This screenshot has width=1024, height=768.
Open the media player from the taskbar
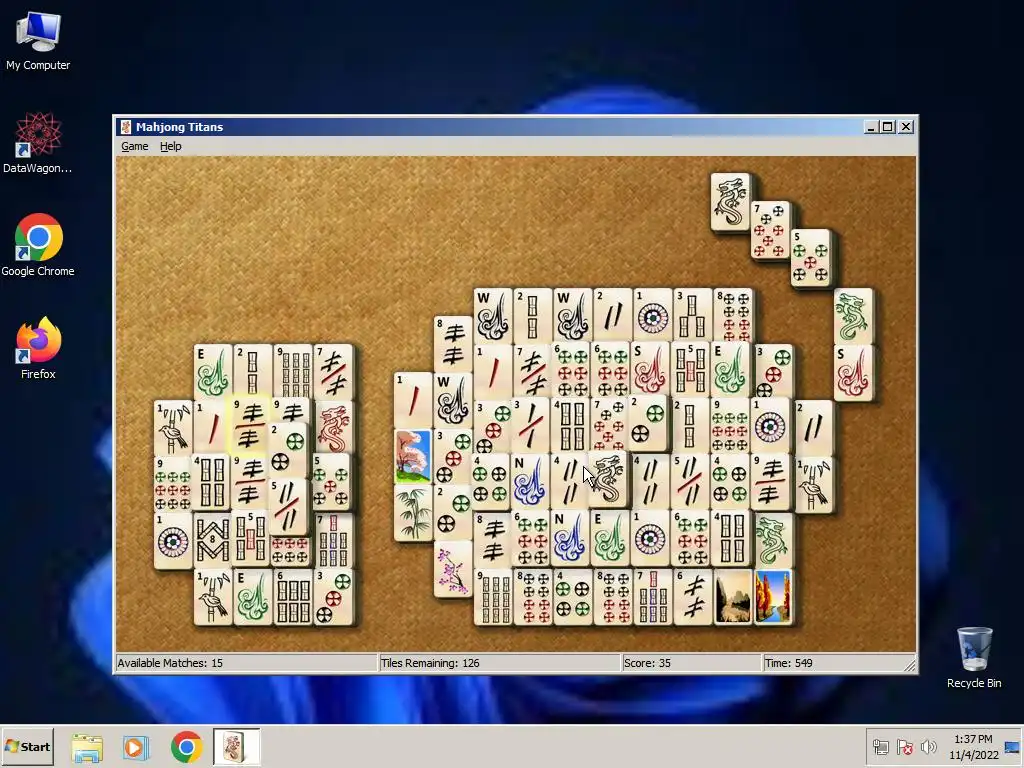(x=136, y=747)
